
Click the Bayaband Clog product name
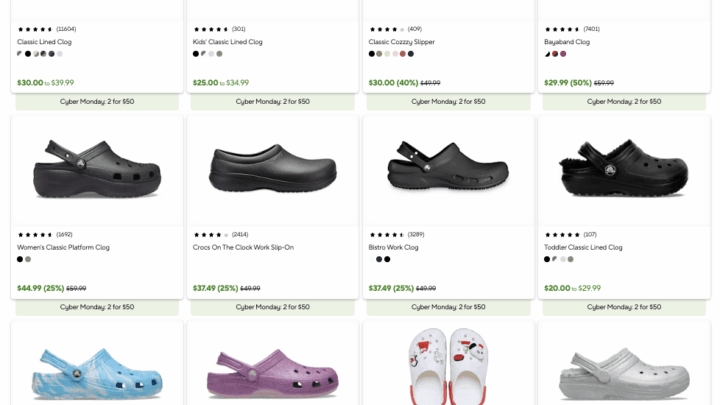click(567, 42)
